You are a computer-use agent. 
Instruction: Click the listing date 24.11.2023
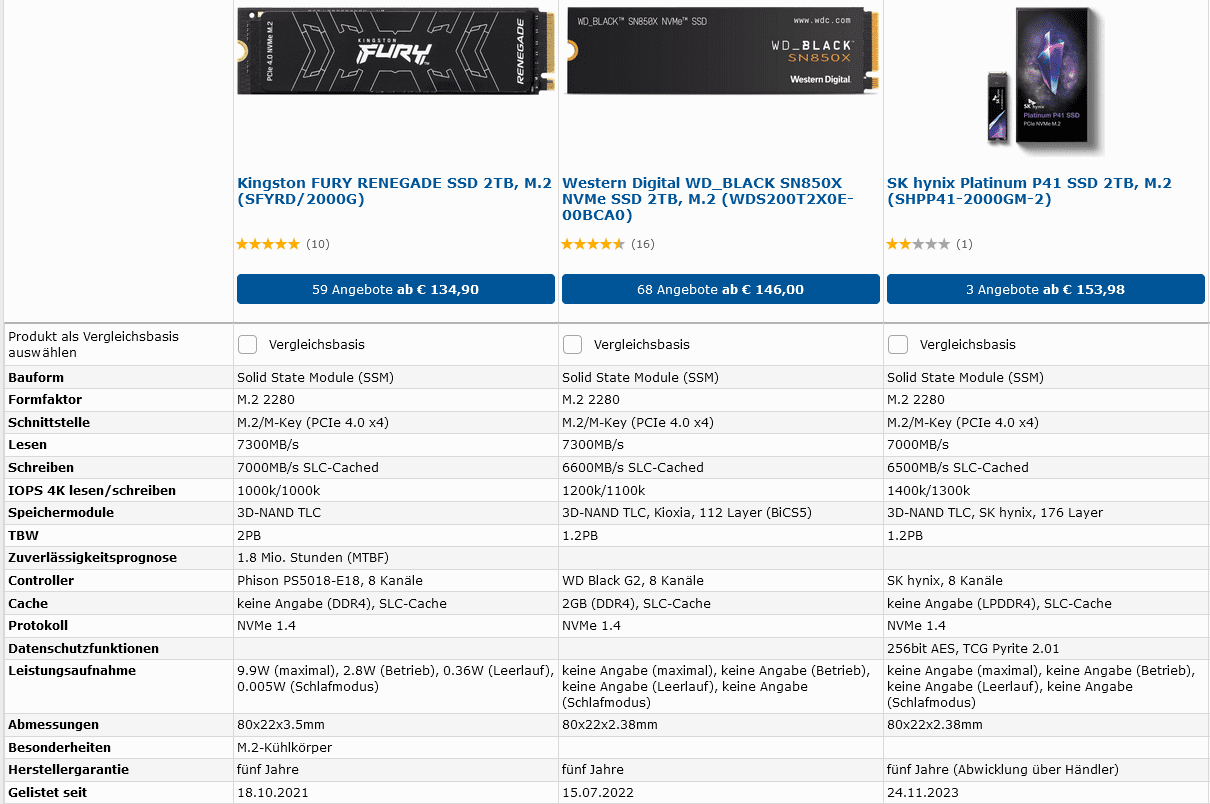pos(923,792)
